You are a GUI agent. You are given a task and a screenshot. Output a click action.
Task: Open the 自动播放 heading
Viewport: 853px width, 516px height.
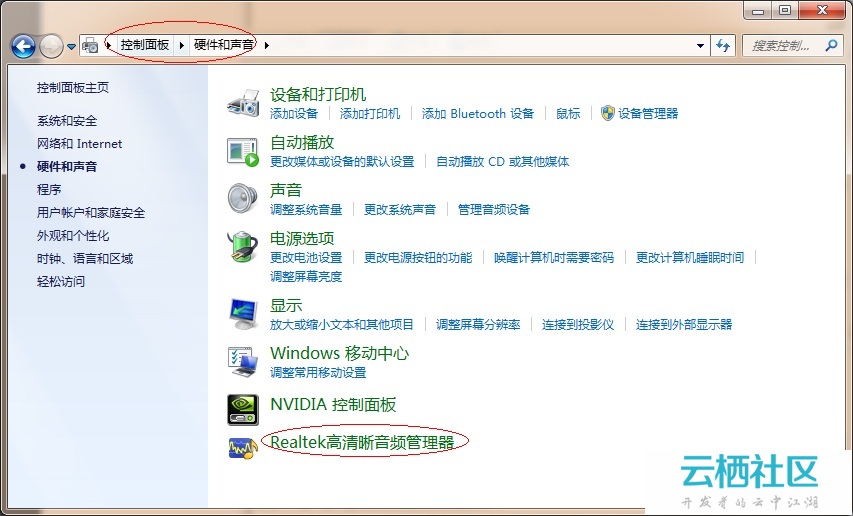coord(302,142)
